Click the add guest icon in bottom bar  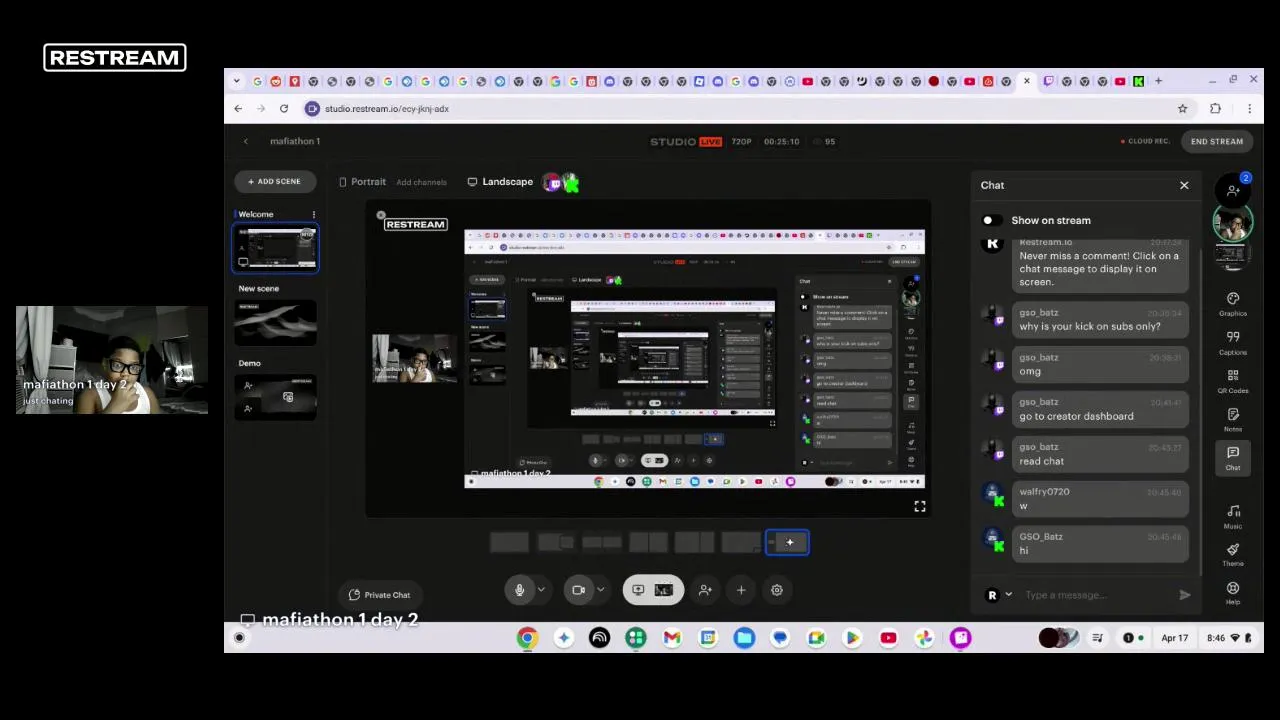point(705,590)
